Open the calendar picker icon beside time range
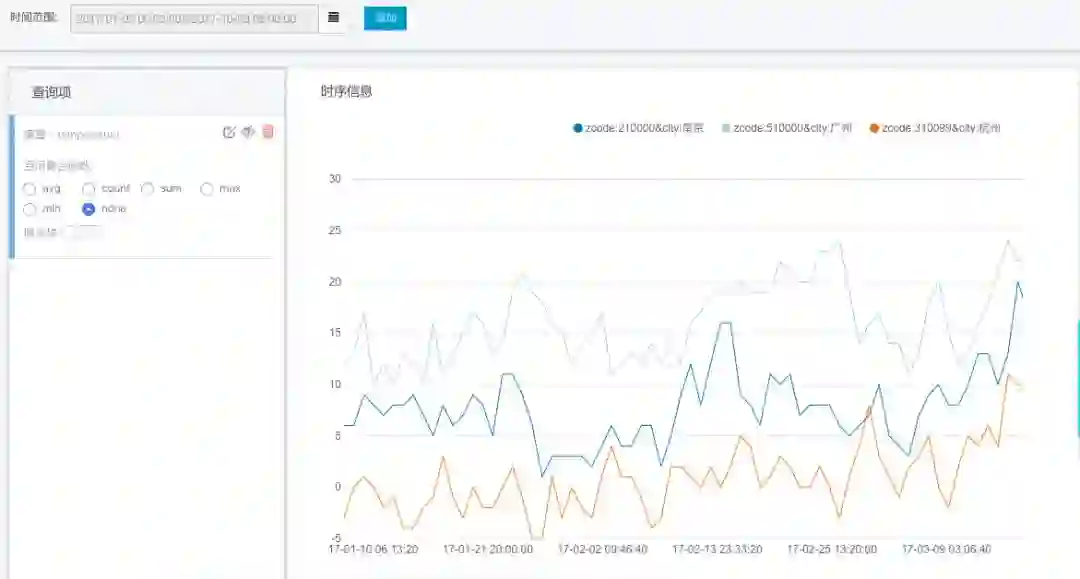1080x579 pixels. pyautogui.click(x=333, y=18)
